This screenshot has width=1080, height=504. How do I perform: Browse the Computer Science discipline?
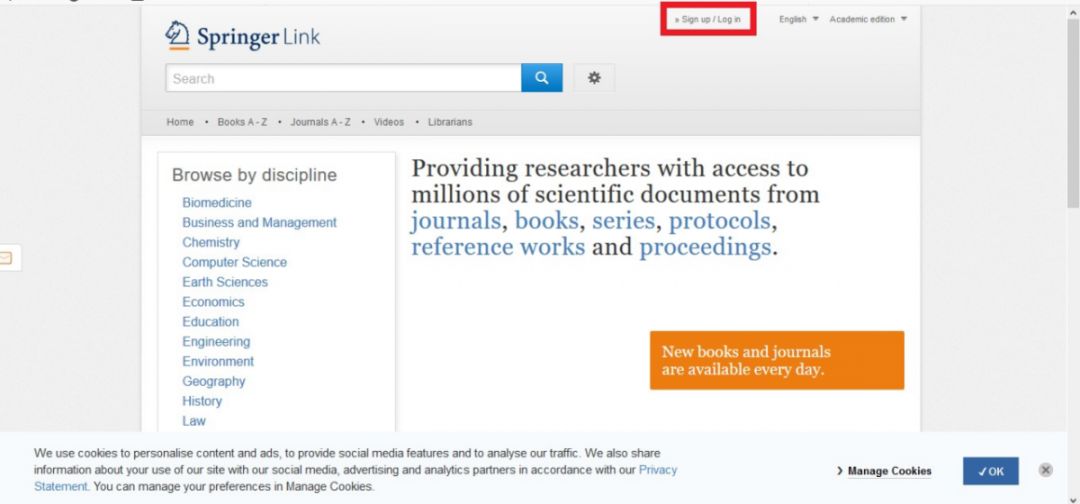[234, 262]
